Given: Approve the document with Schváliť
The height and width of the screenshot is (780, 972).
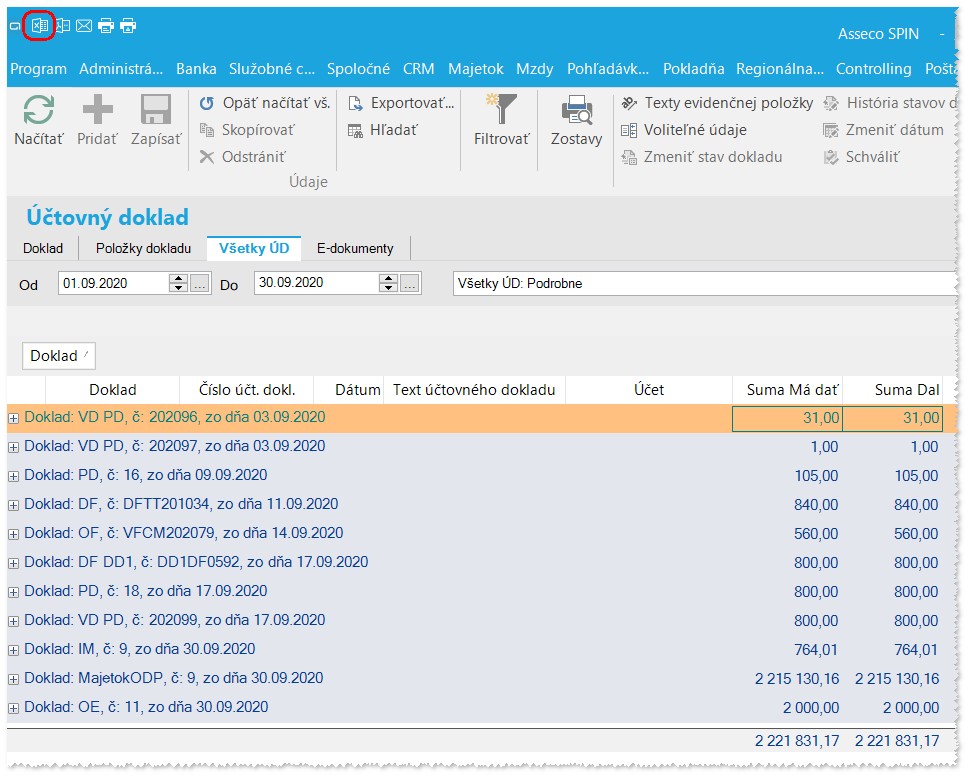Looking at the screenshot, I should 861,157.
